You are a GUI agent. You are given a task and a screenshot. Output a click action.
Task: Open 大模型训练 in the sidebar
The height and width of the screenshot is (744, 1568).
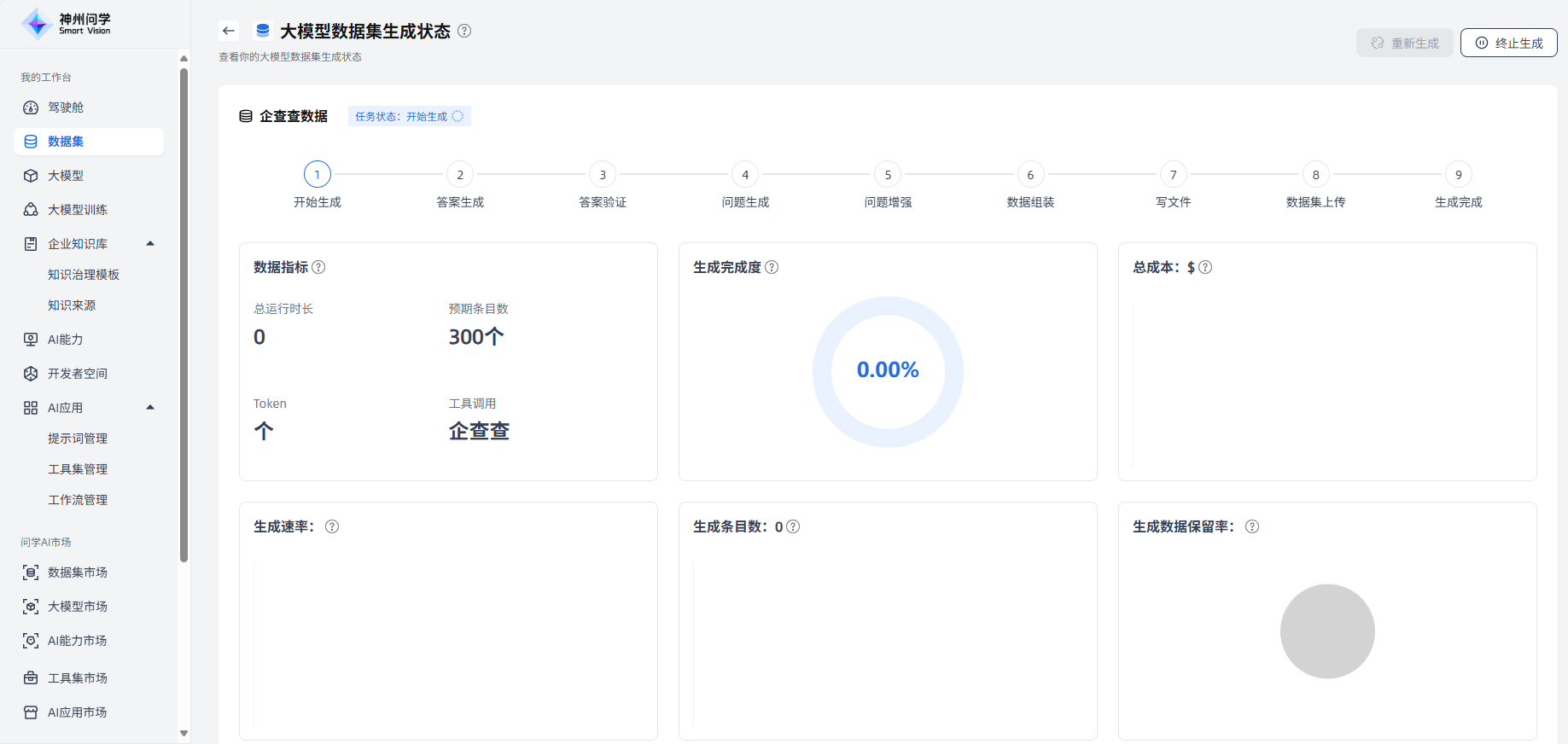pos(77,210)
